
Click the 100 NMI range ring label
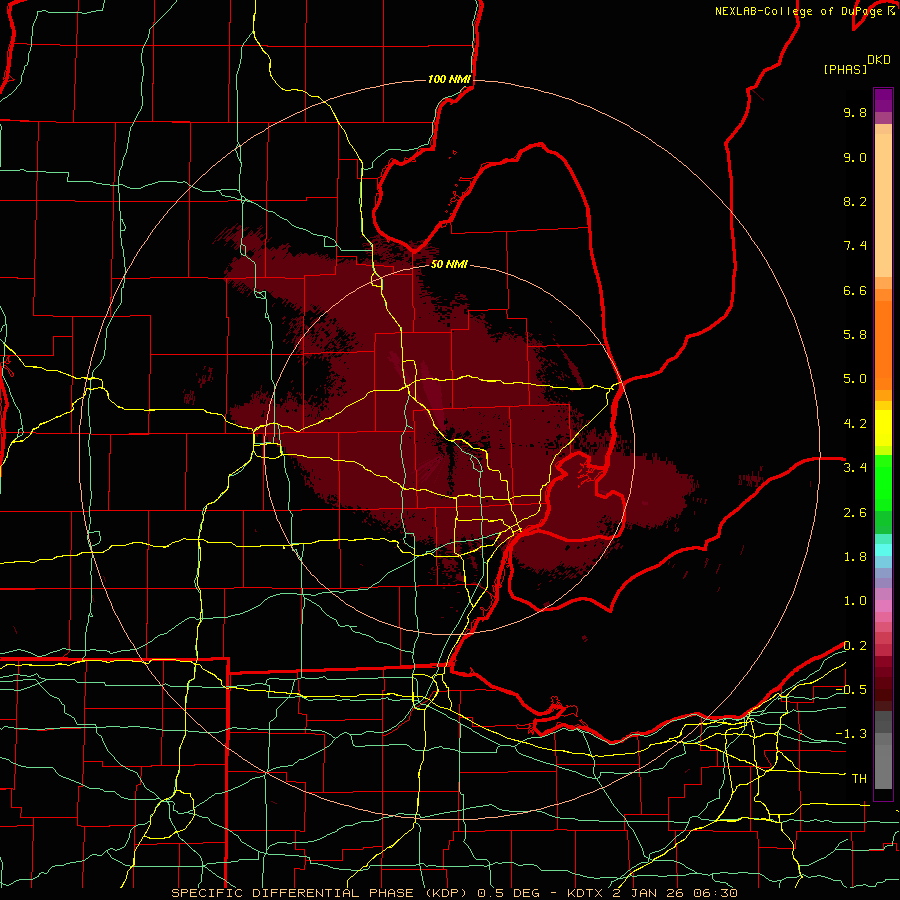(x=449, y=79)
